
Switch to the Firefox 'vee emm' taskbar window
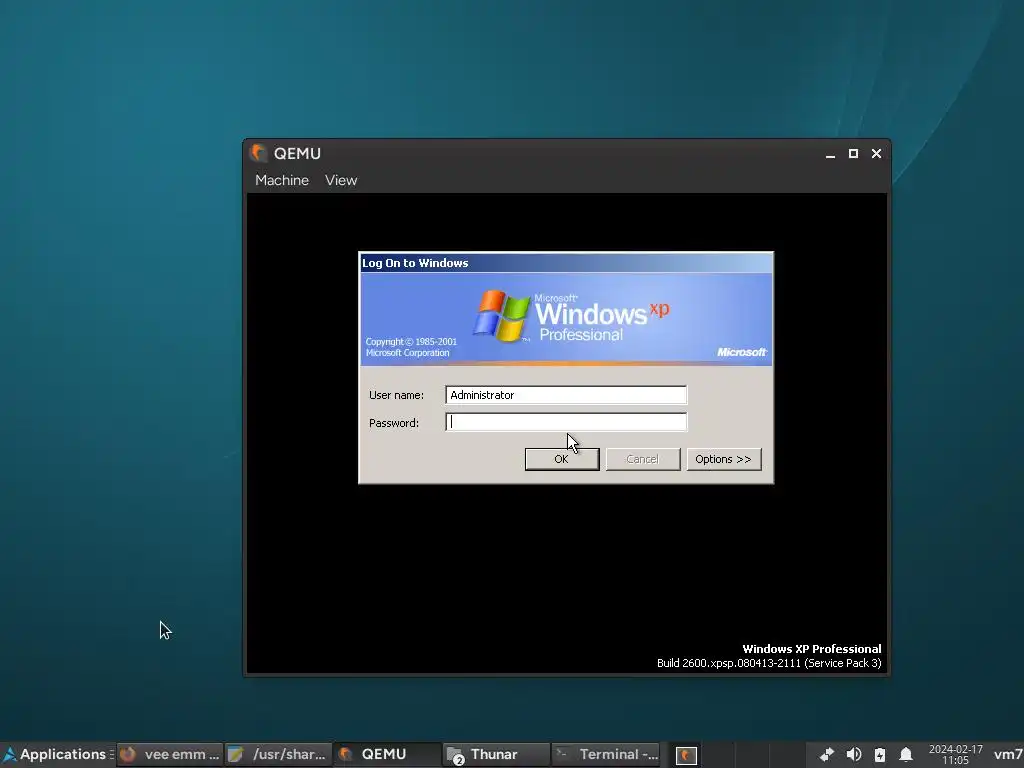pos(170,754)
